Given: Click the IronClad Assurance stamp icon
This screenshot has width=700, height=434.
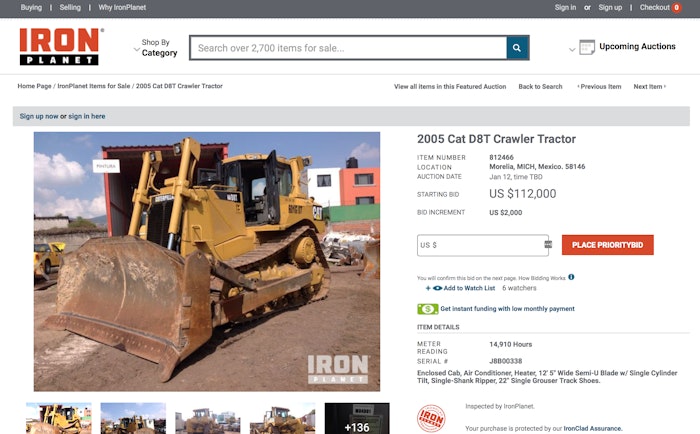Looking at the screenshot, I should tap(431, 418).
